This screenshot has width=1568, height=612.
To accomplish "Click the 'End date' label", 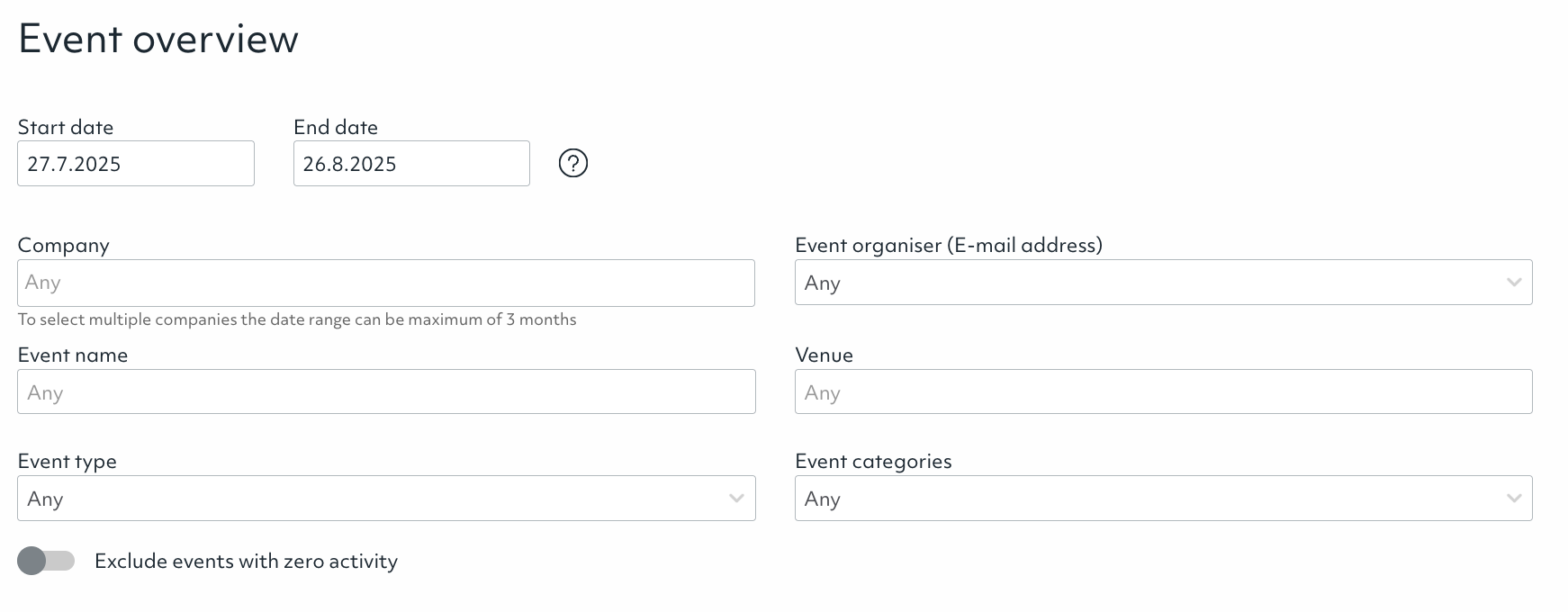I will point(336,128).
